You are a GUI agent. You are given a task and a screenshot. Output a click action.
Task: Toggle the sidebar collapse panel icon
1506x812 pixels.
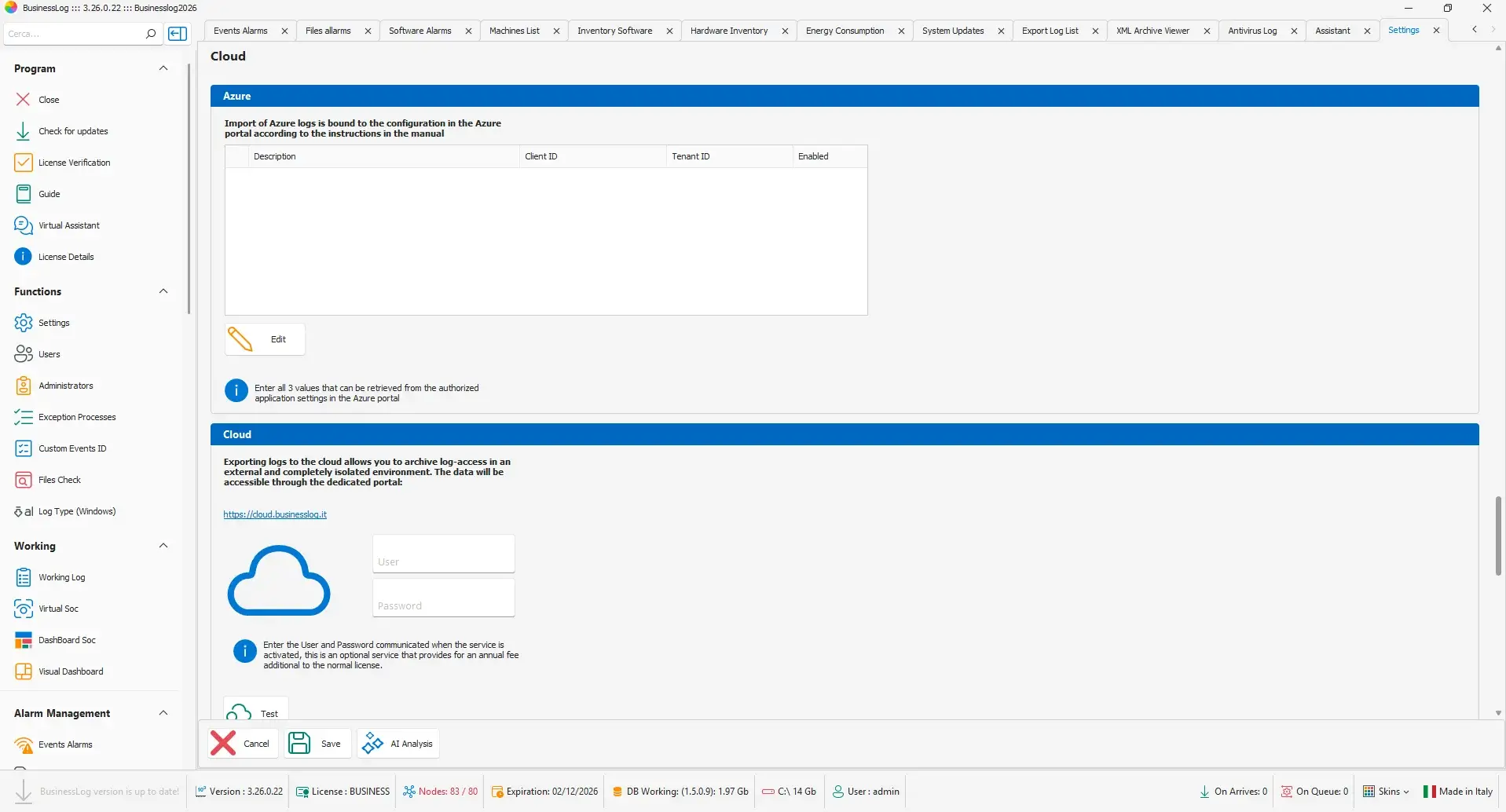click(x=178, y=34)
